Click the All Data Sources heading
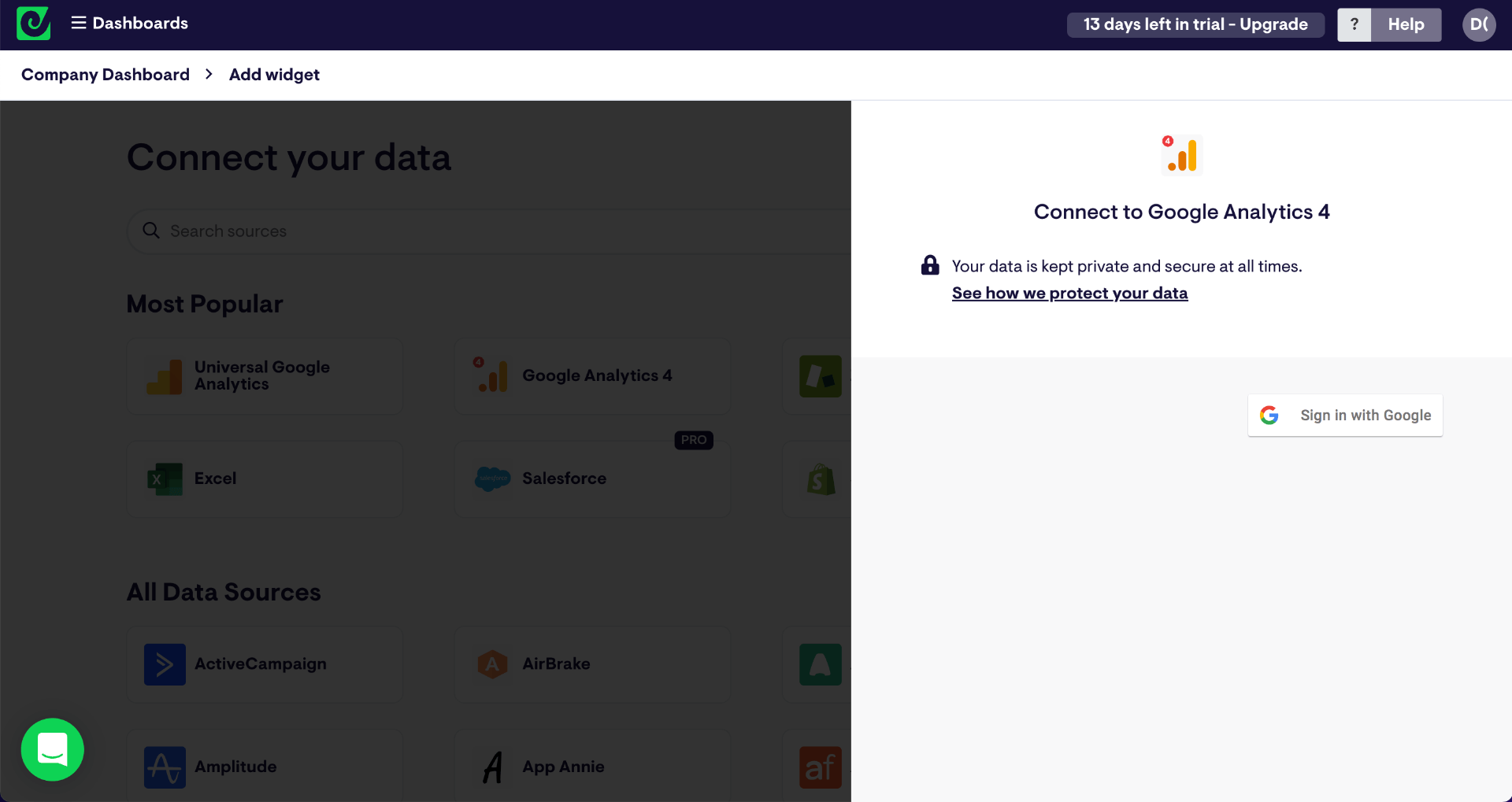The height and width of the screenshot is (802, 1512). coord(224,592)
